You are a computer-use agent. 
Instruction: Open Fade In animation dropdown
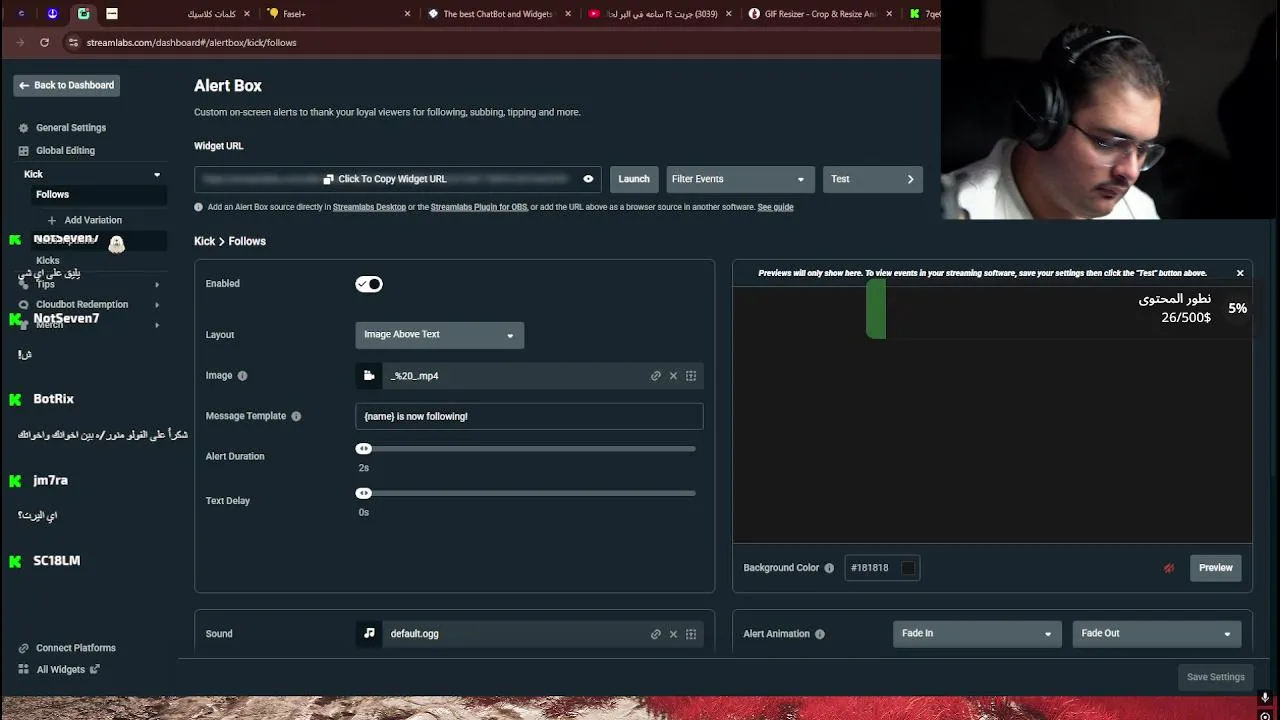(977, 633)
